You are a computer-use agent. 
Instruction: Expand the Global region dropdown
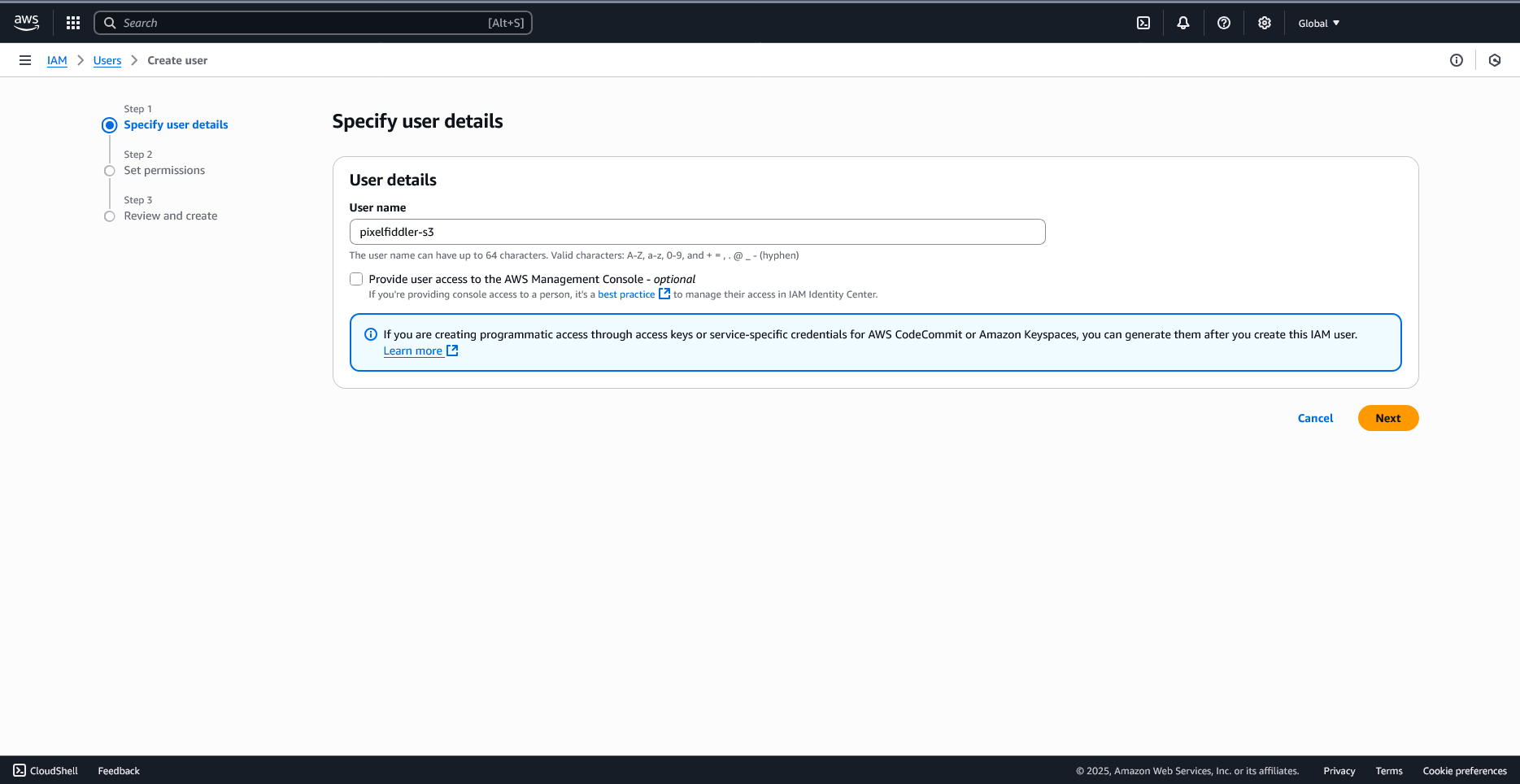(x=1318, y=23)
